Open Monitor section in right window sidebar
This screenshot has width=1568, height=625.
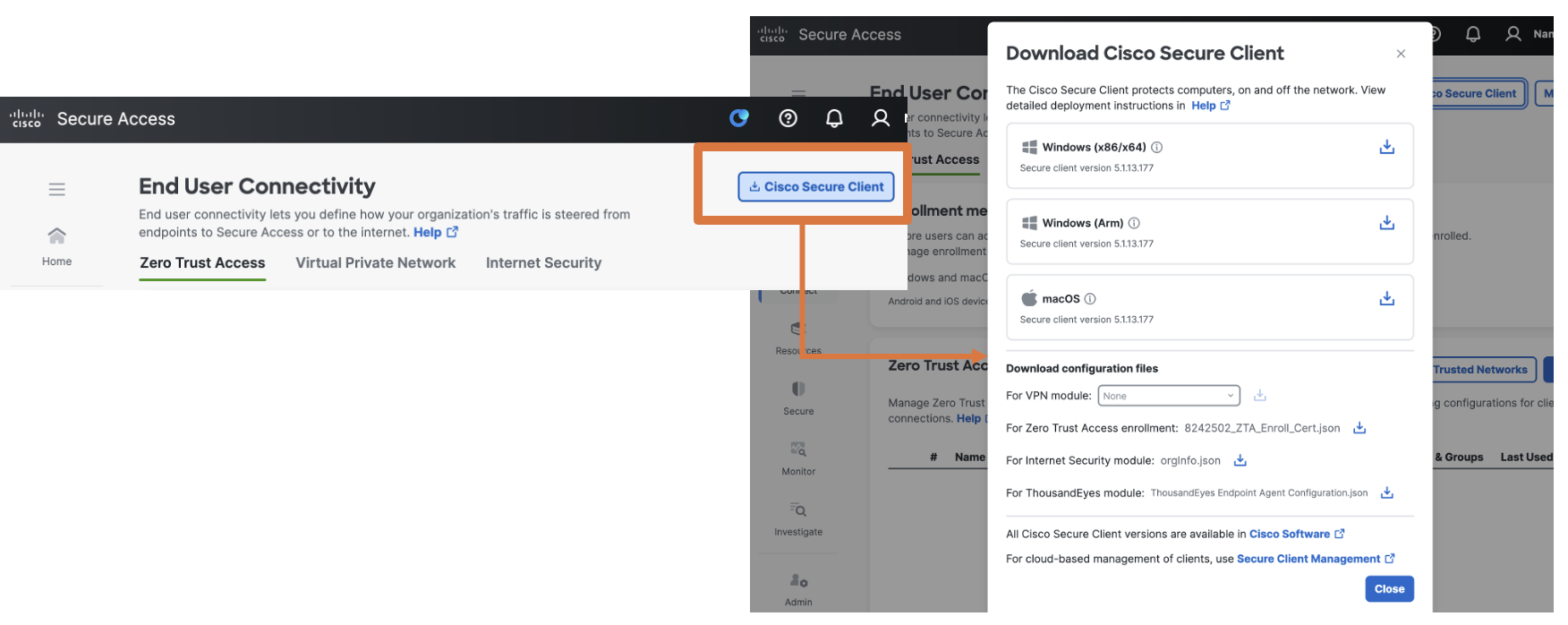click(798, 458)
